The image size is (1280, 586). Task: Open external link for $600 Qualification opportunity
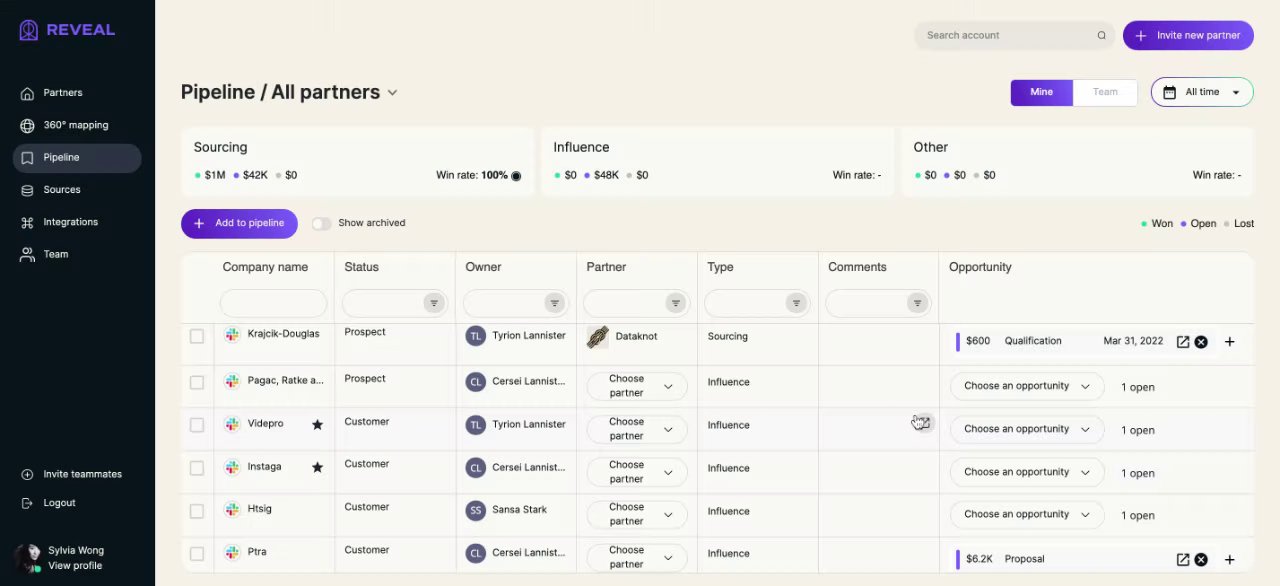[1182, 342]
